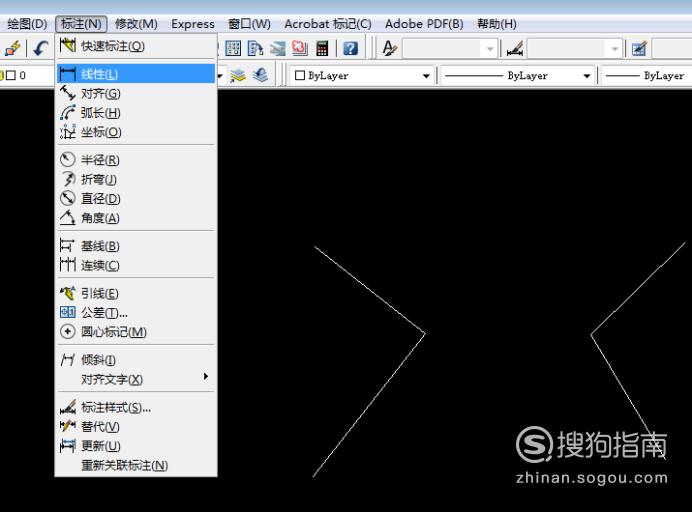This screenshot has width=692, height=512.
Task: Click the markup set manager icon
Action: (x=278, y=48)
